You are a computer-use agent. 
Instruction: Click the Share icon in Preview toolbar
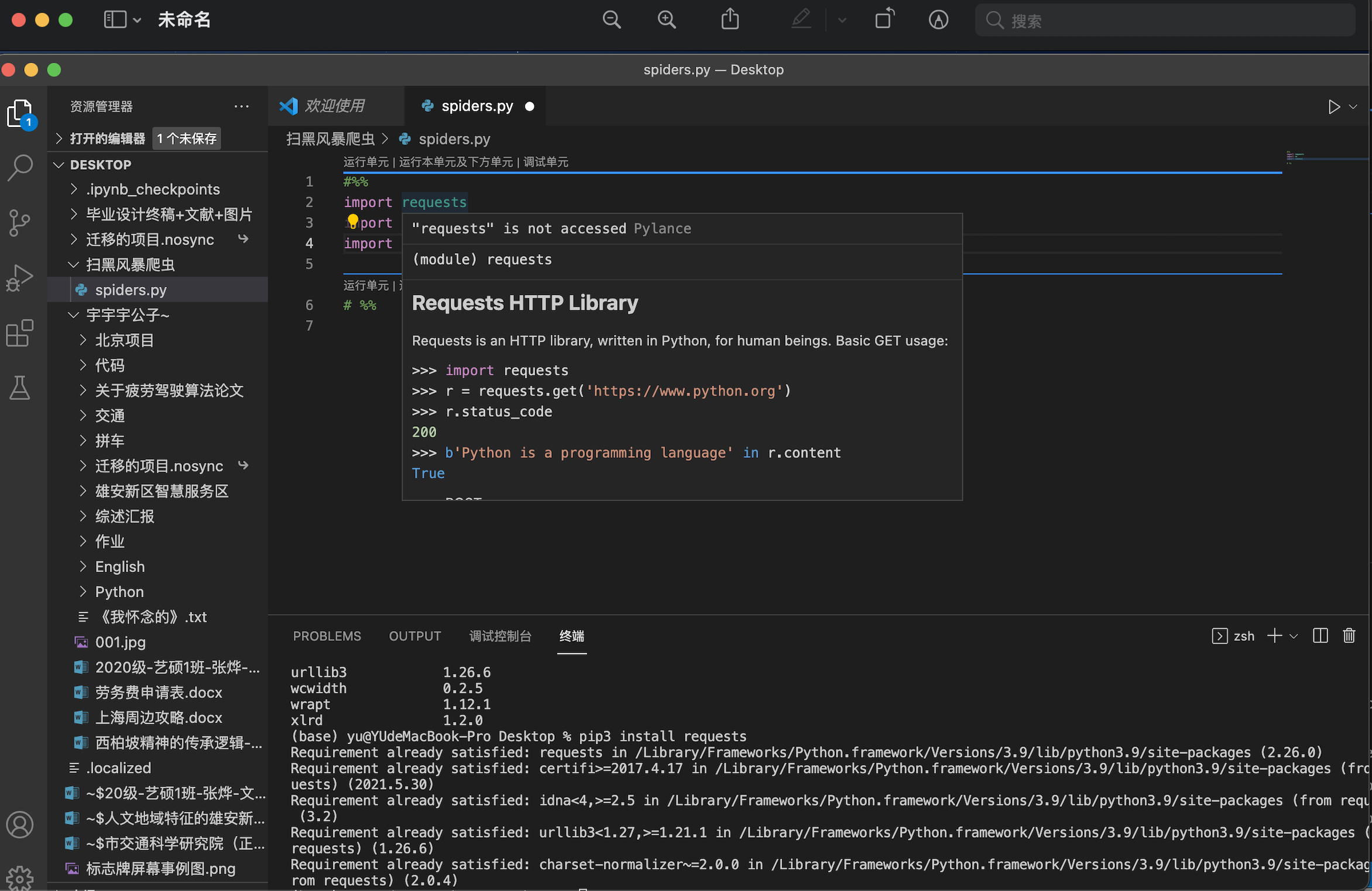point(730,19)
